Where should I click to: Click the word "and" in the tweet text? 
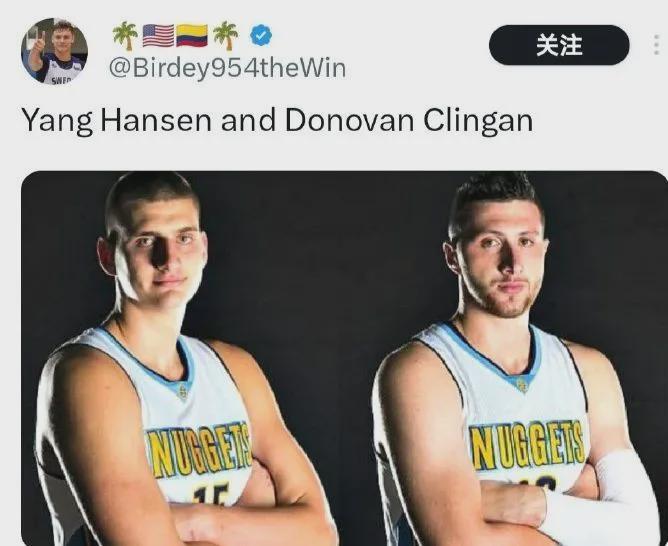248,121
